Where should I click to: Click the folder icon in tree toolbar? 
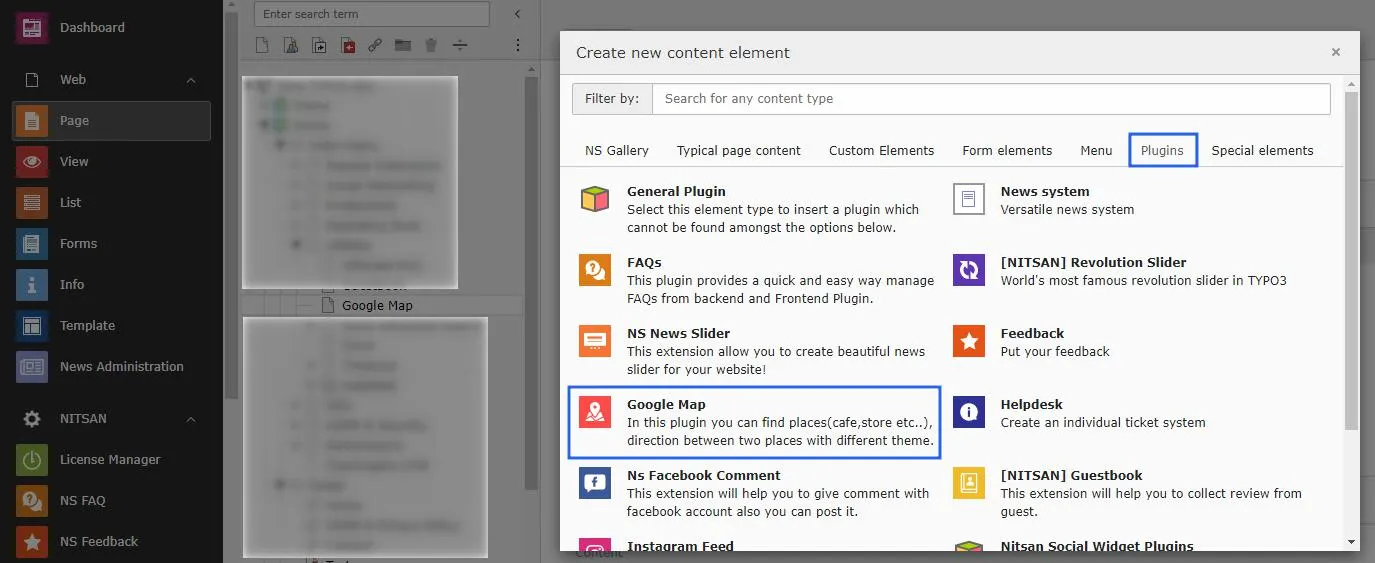click(x=403, y=45)
